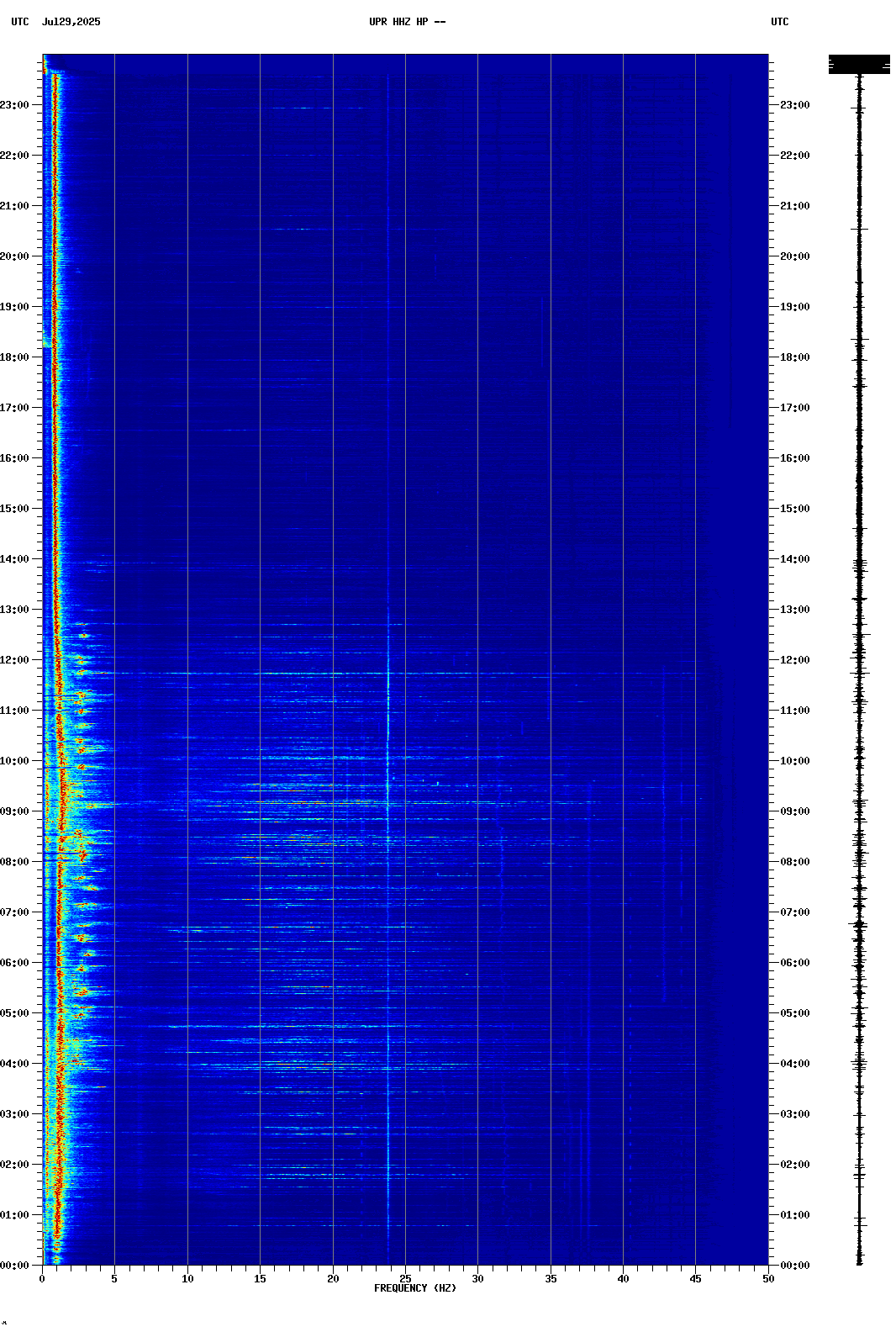This screenshot has height=1332, width=896.
Task: Select 01:00 on the right time axis
Action: 795,1215
